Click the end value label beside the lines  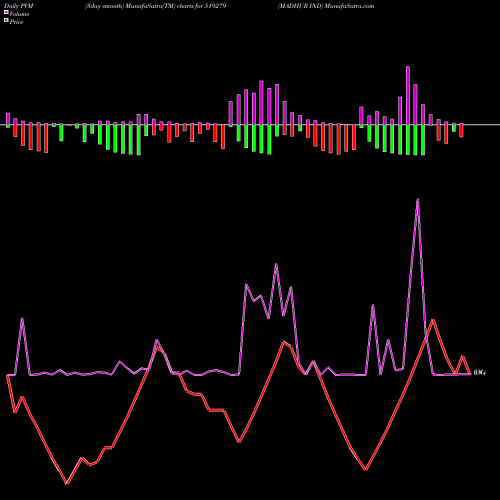(x=480, y=372)
